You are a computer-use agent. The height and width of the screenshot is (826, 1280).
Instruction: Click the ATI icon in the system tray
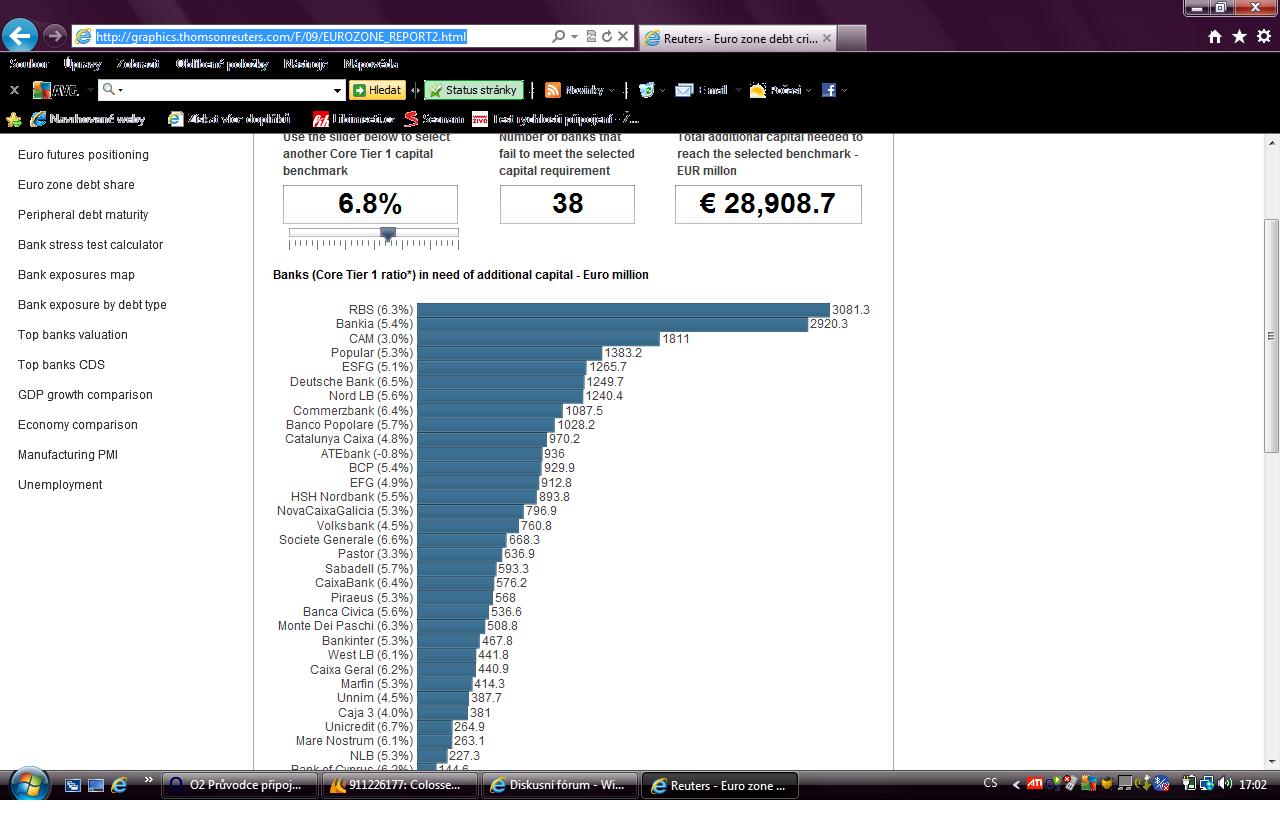[1035, 784]
